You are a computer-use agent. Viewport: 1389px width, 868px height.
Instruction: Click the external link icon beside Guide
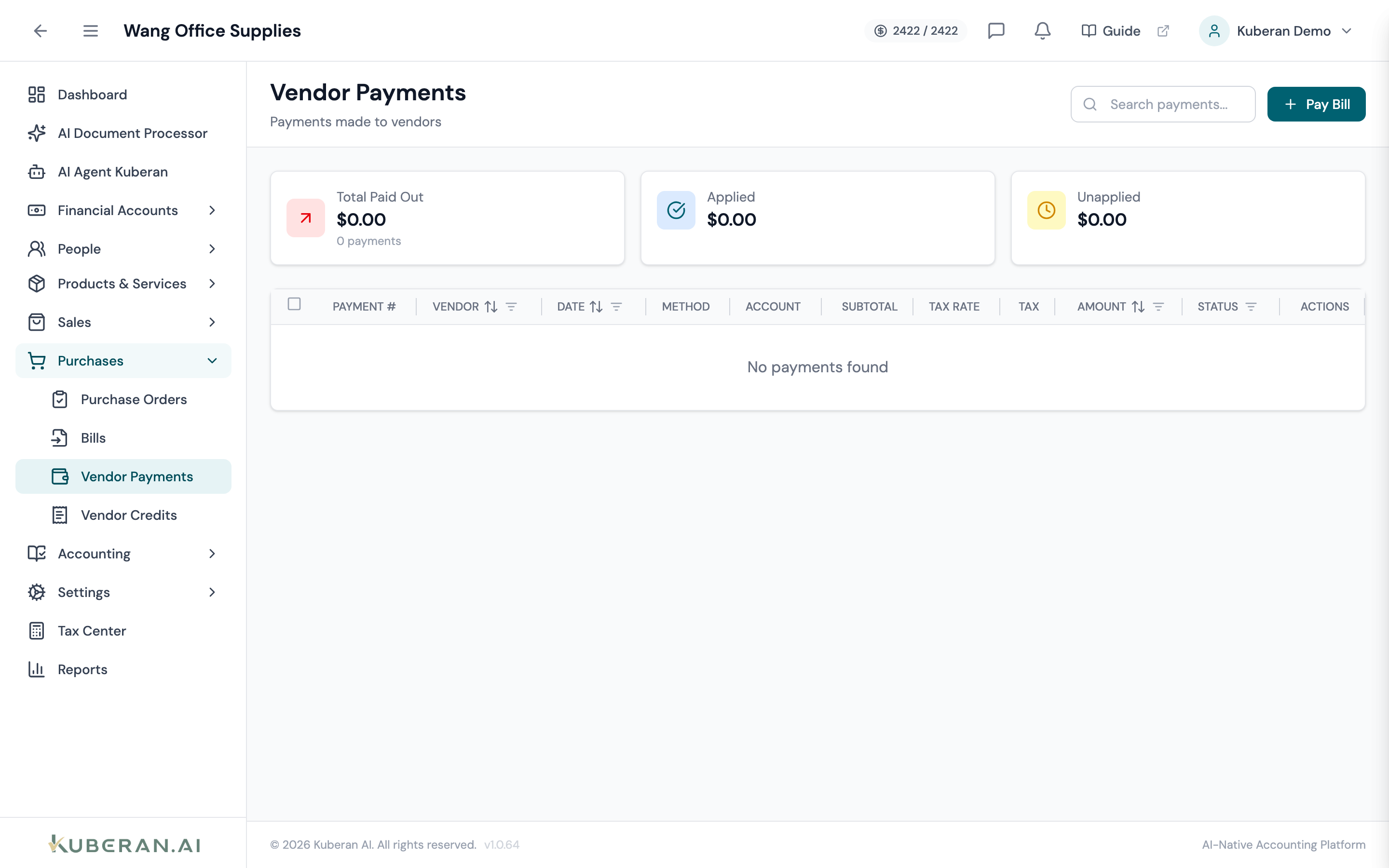(1163, 30)
